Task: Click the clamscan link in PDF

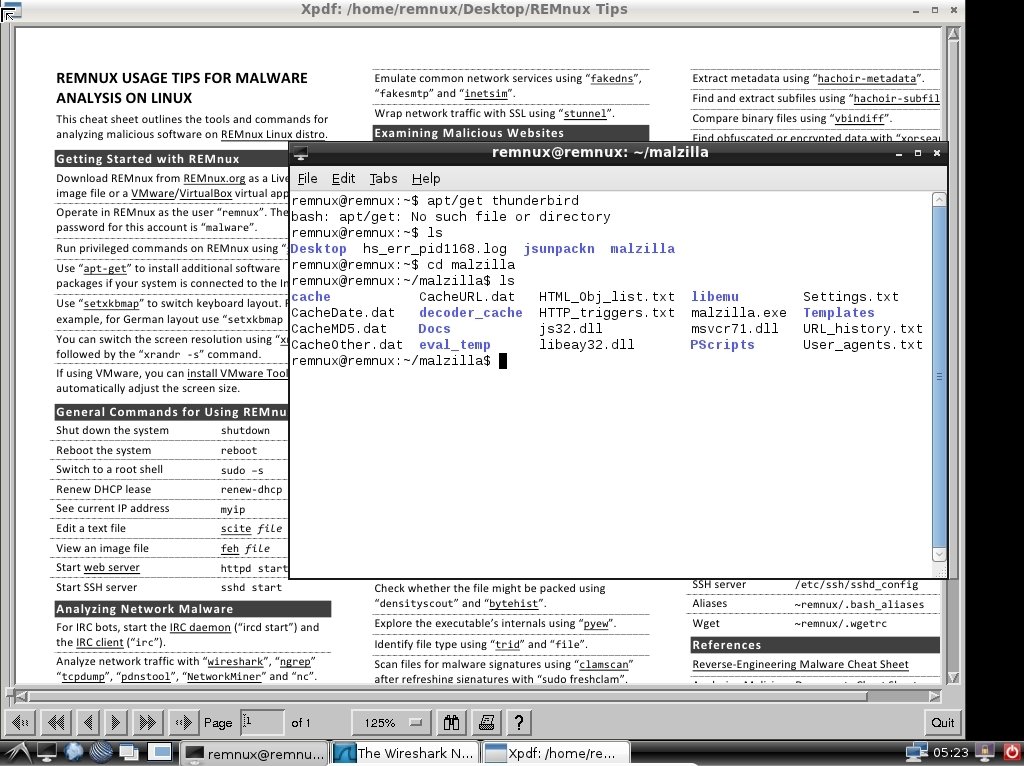Action: pyautogui.click(x=603, y=665)
